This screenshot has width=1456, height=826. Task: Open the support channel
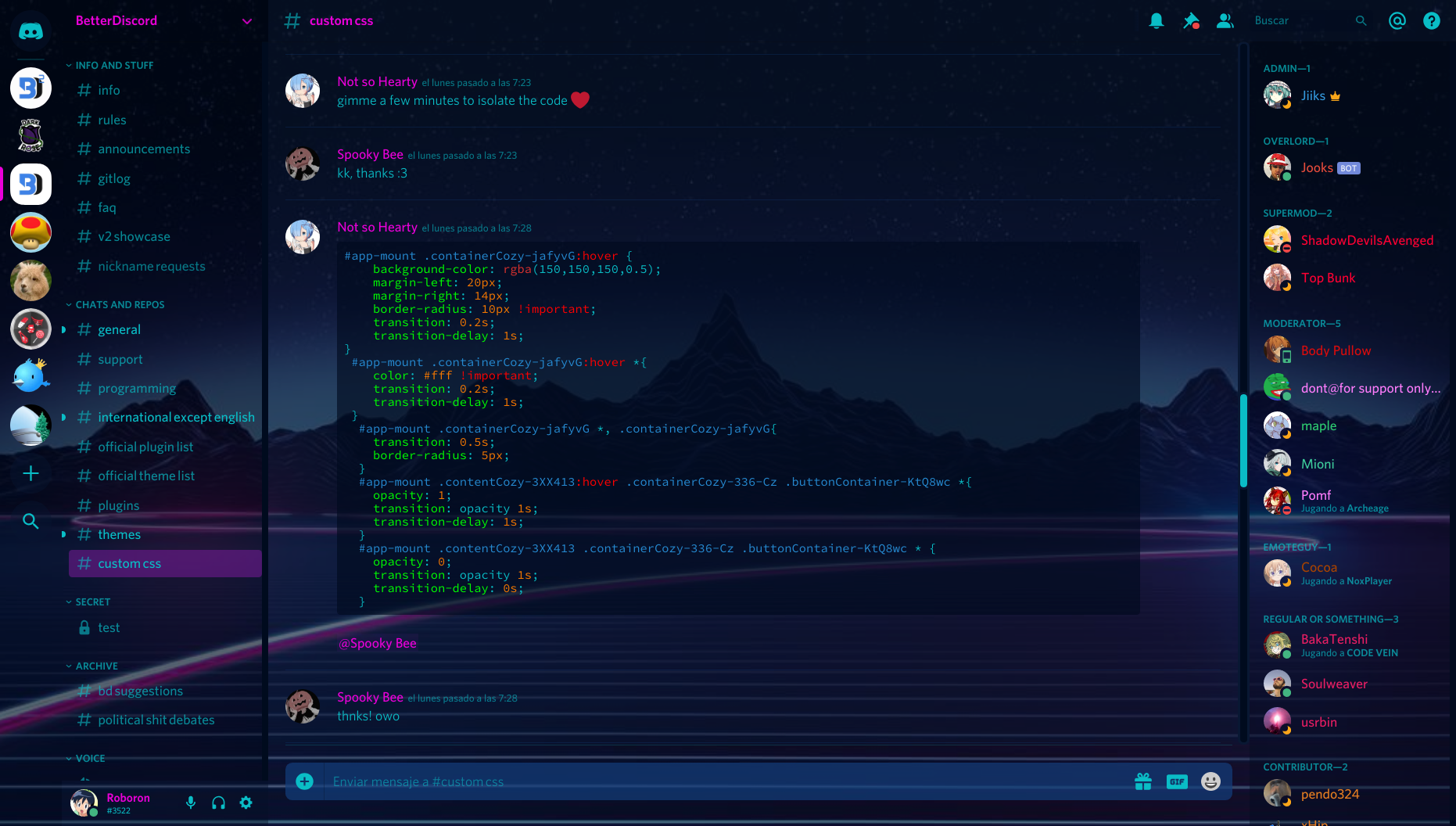(165, 359)
